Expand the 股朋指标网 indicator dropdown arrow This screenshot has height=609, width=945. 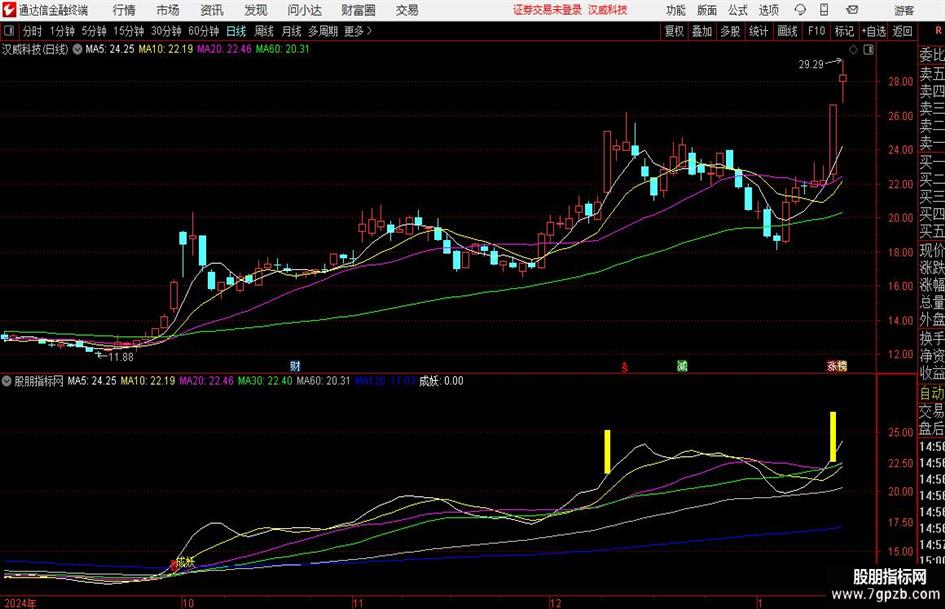tap(7, 381)
